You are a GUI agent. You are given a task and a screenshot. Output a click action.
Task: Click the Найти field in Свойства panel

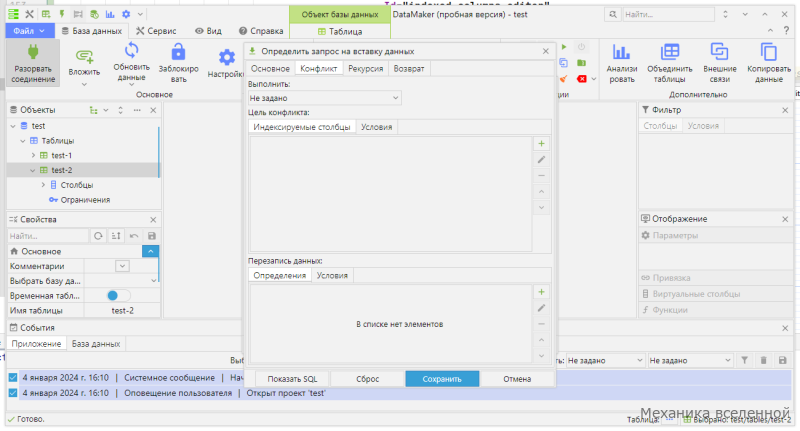pos(48,236)
